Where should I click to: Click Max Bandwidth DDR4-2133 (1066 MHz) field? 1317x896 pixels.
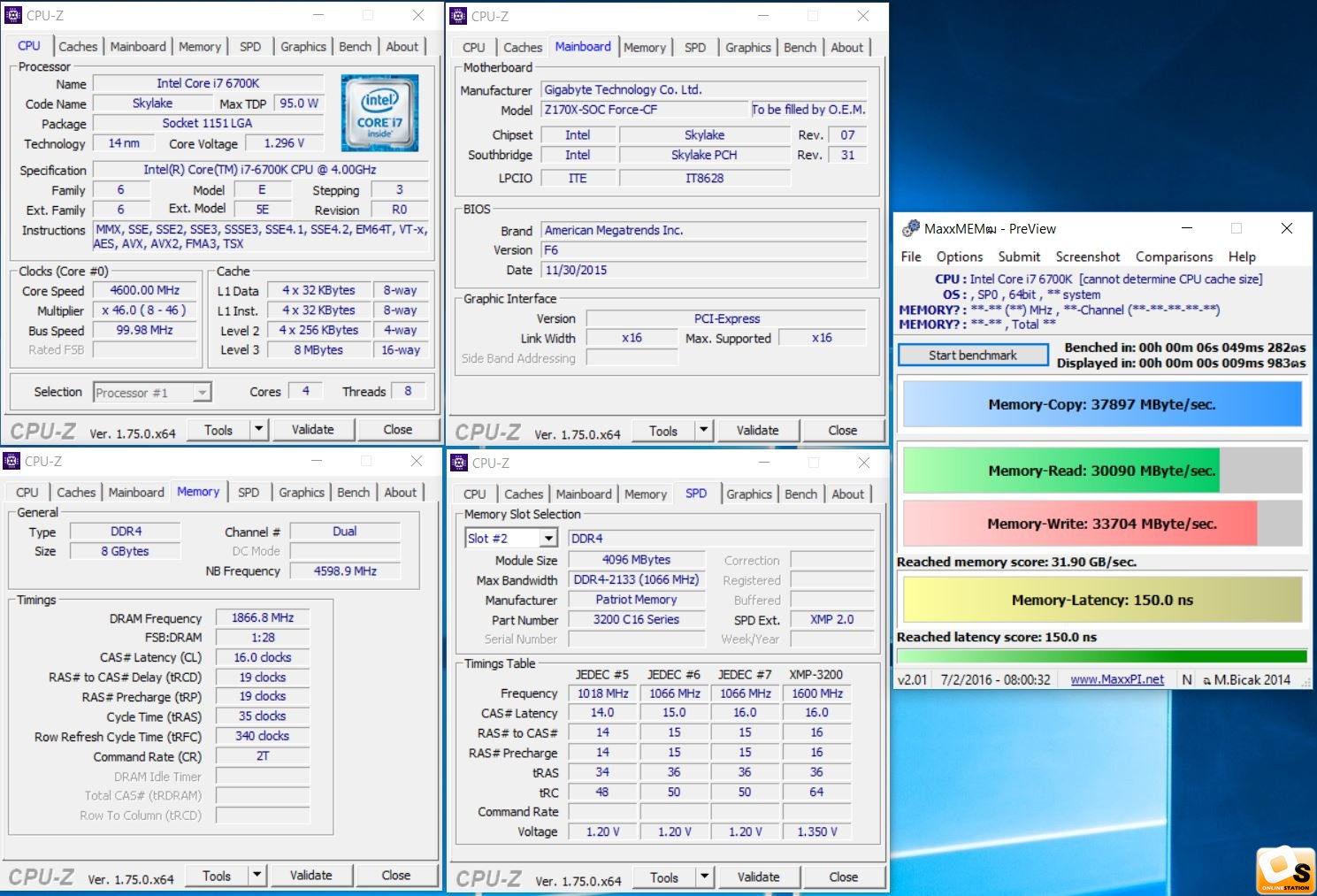(636, 579)
